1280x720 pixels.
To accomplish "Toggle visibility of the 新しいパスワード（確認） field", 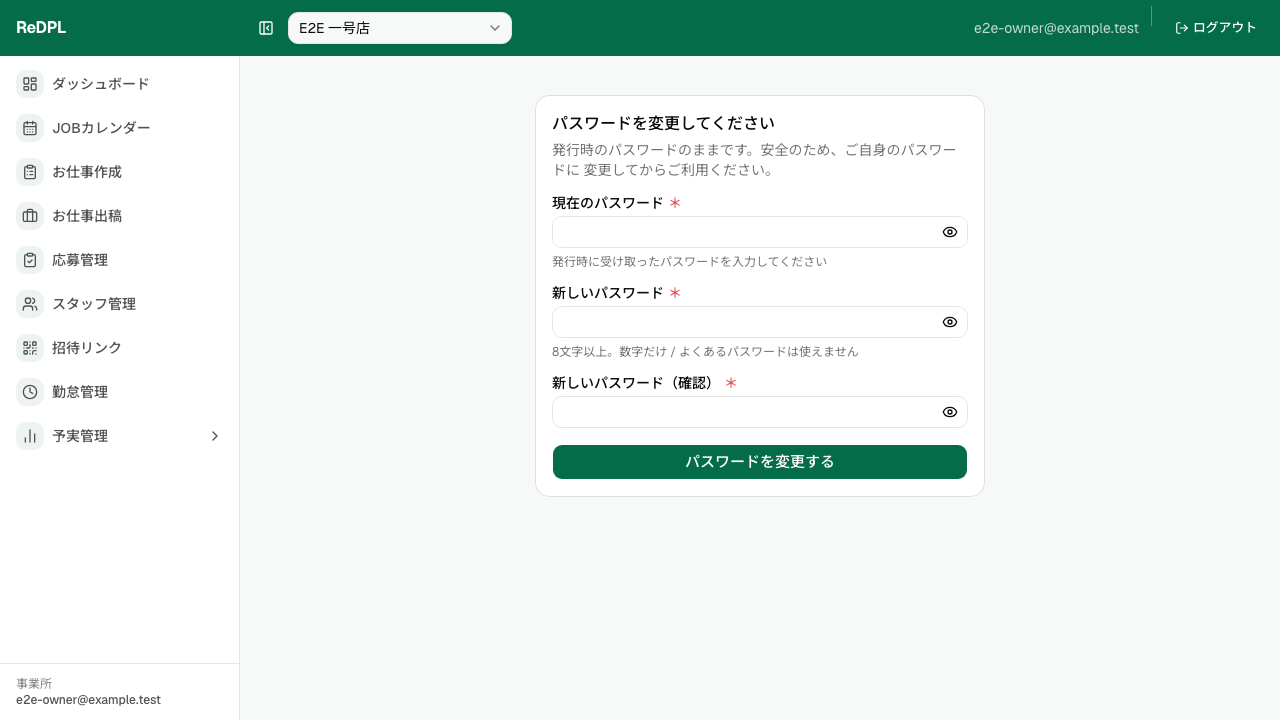I will pyautogui.click(x=950, y=412).
